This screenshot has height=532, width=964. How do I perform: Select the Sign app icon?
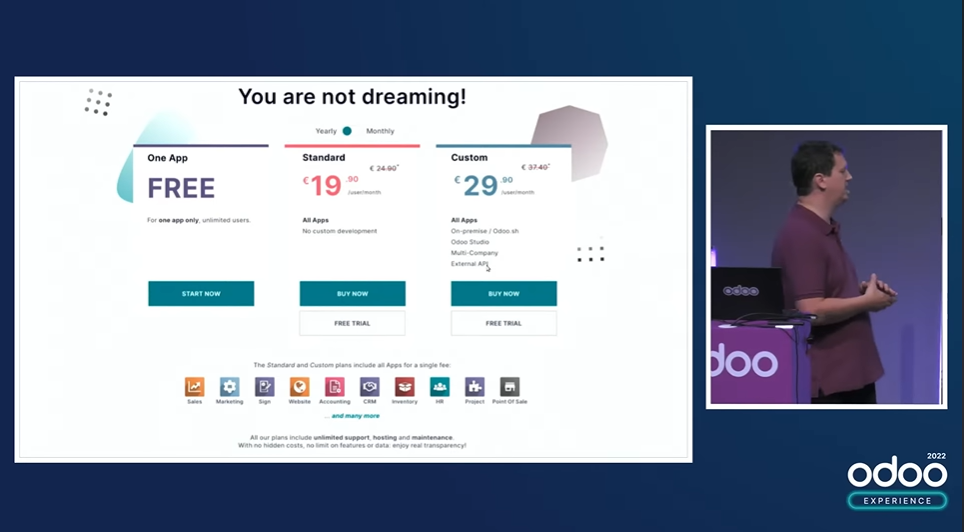(264, 387)
